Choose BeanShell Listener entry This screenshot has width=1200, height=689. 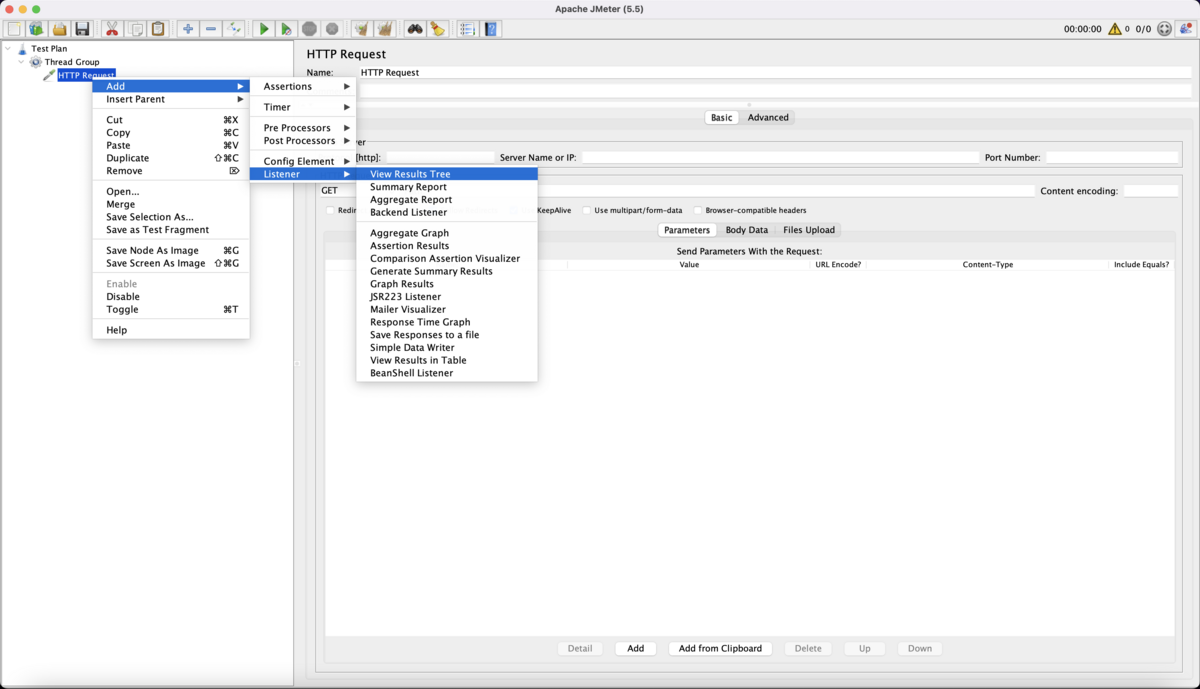(447, 373)
